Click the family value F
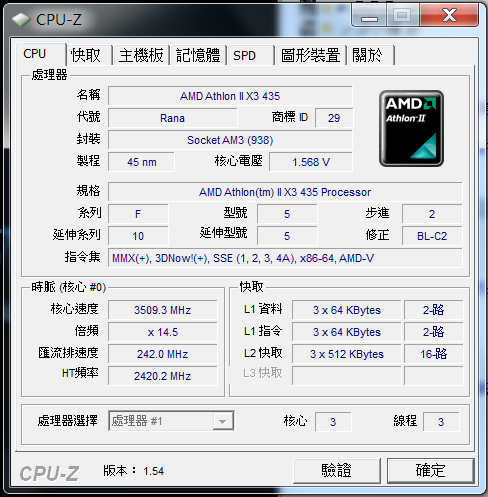Viewport: 488px width, 497px height. 138,214
